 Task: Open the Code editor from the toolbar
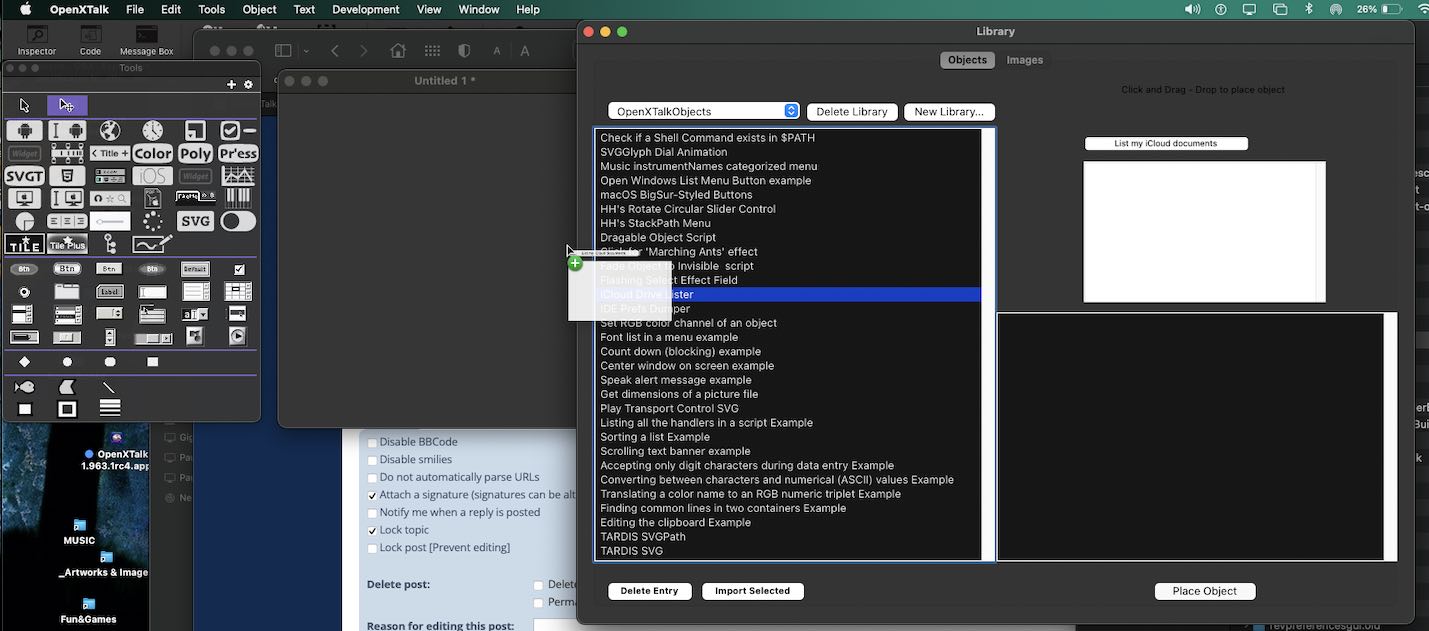90,41
